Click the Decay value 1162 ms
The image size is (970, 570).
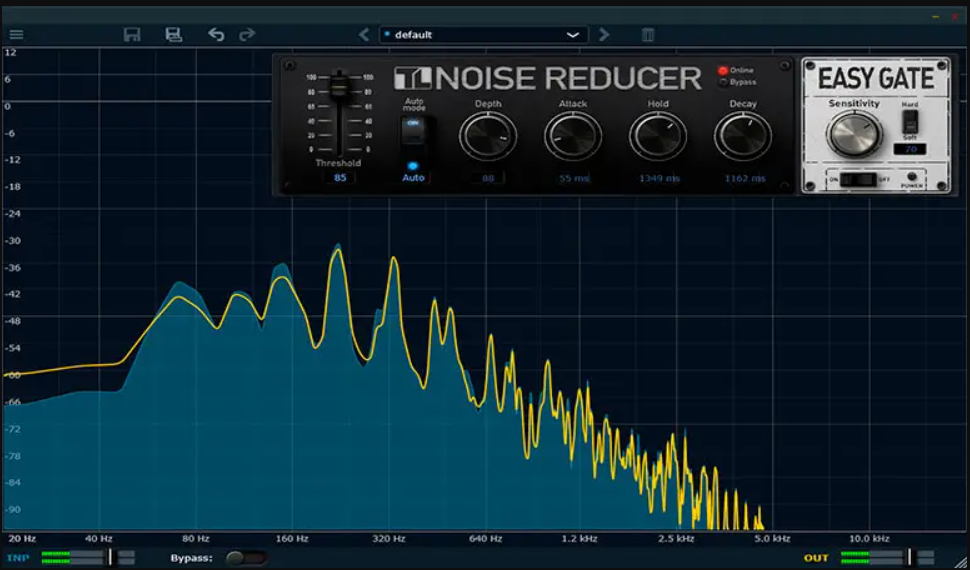(x=745, y=178)
